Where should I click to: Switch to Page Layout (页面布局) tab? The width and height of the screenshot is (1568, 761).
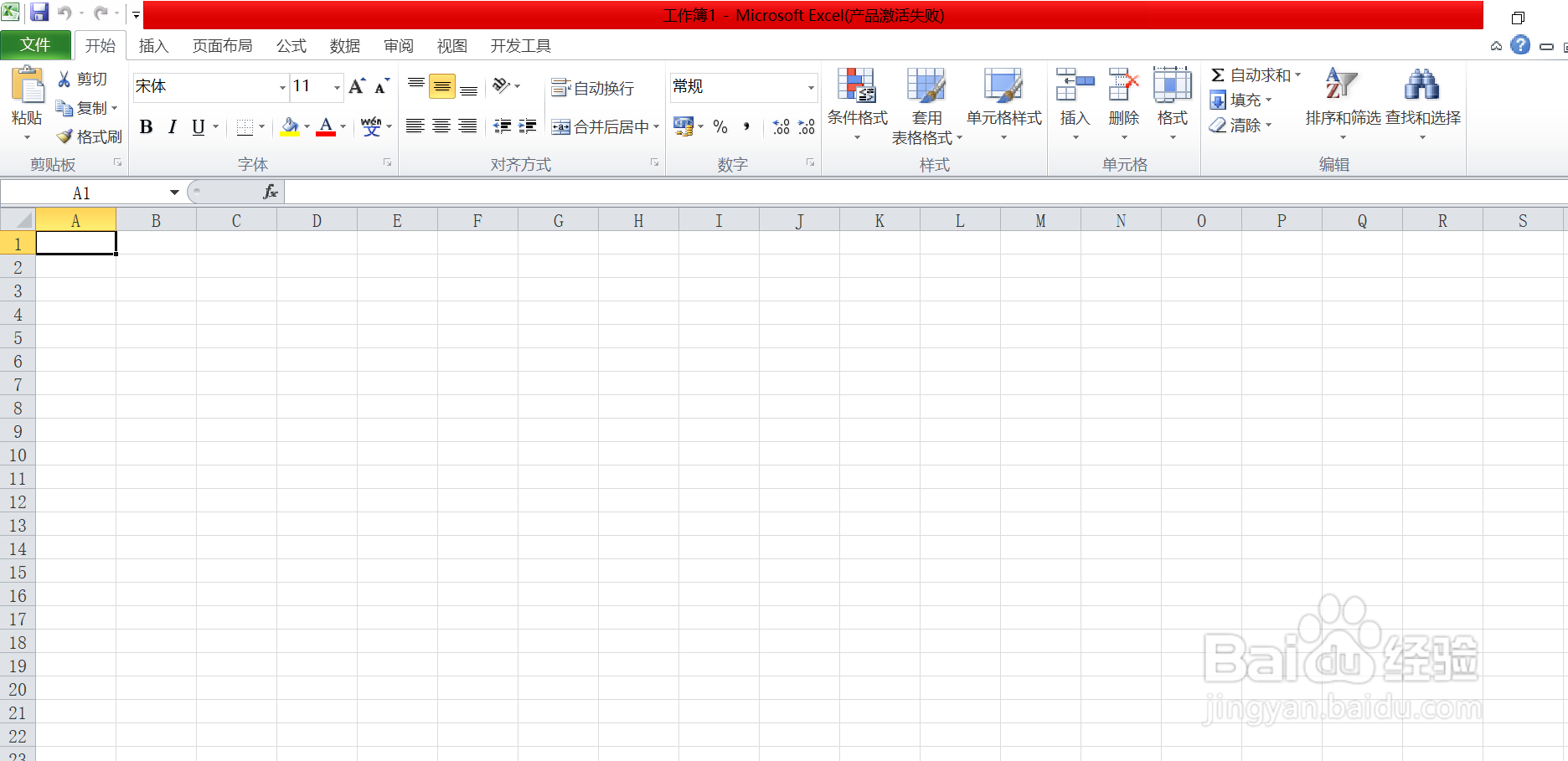(222, 46)
